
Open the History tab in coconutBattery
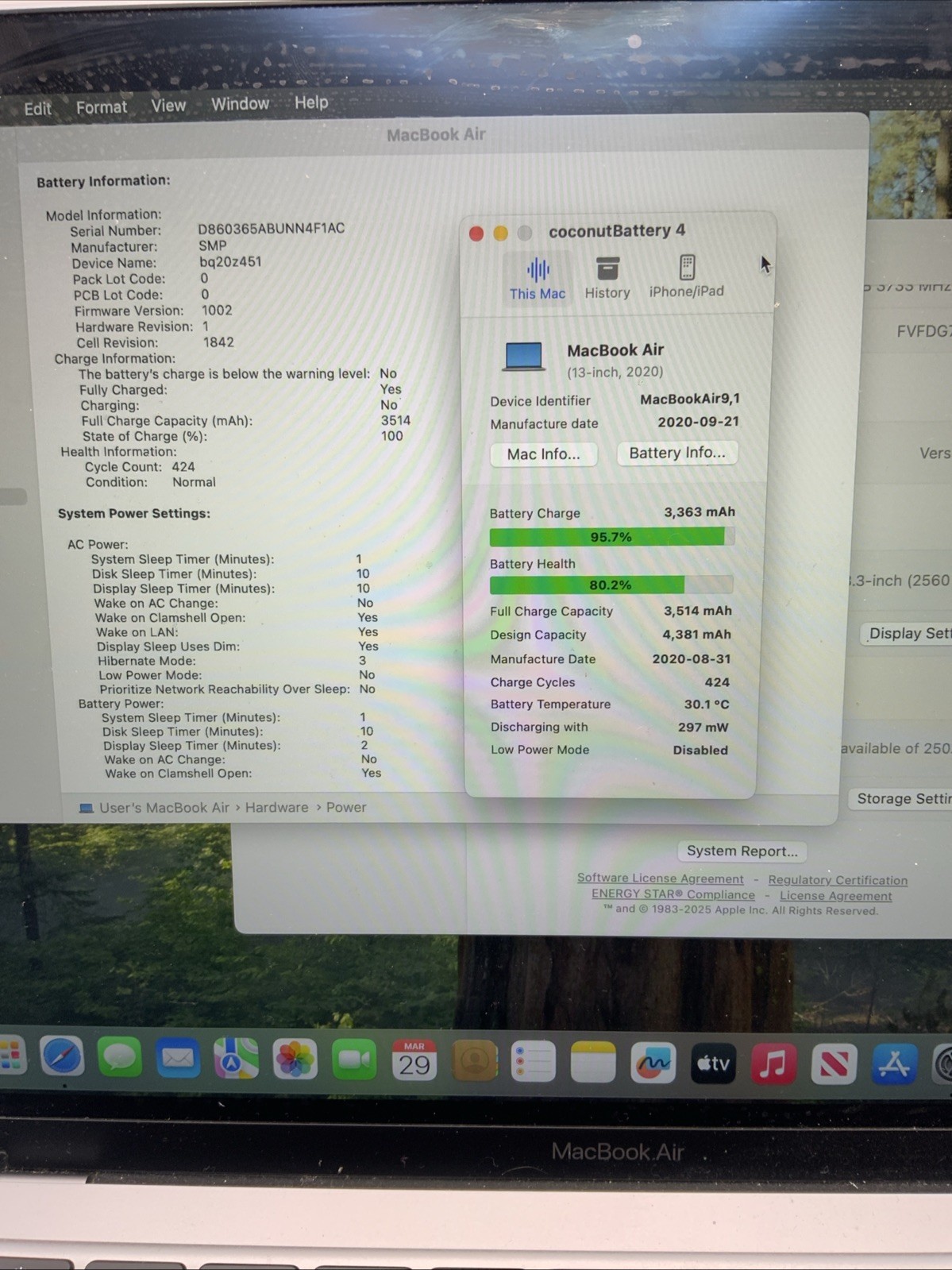(x=607, y=278)
